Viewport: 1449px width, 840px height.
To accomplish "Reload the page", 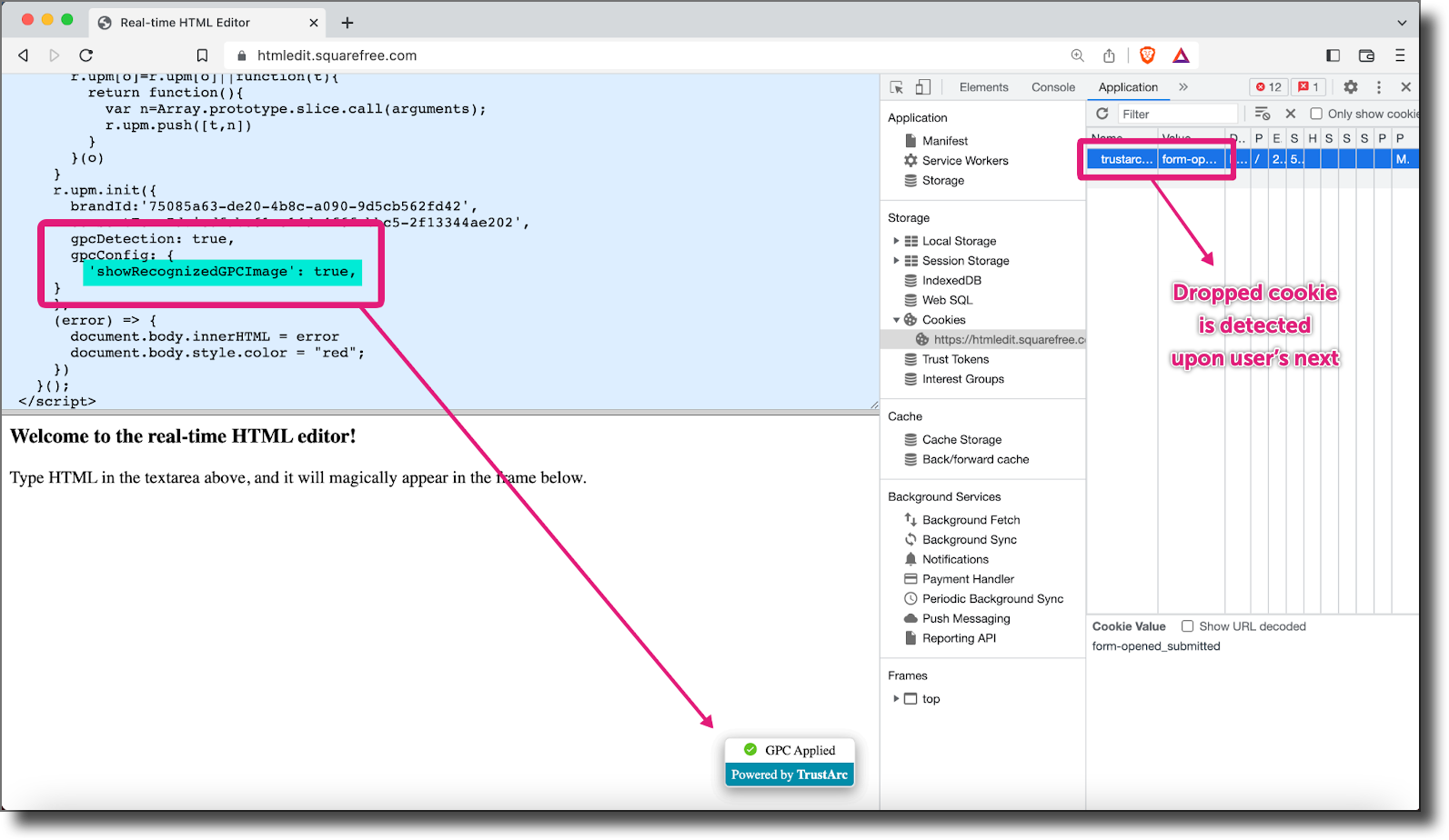I will pos(86,55).
